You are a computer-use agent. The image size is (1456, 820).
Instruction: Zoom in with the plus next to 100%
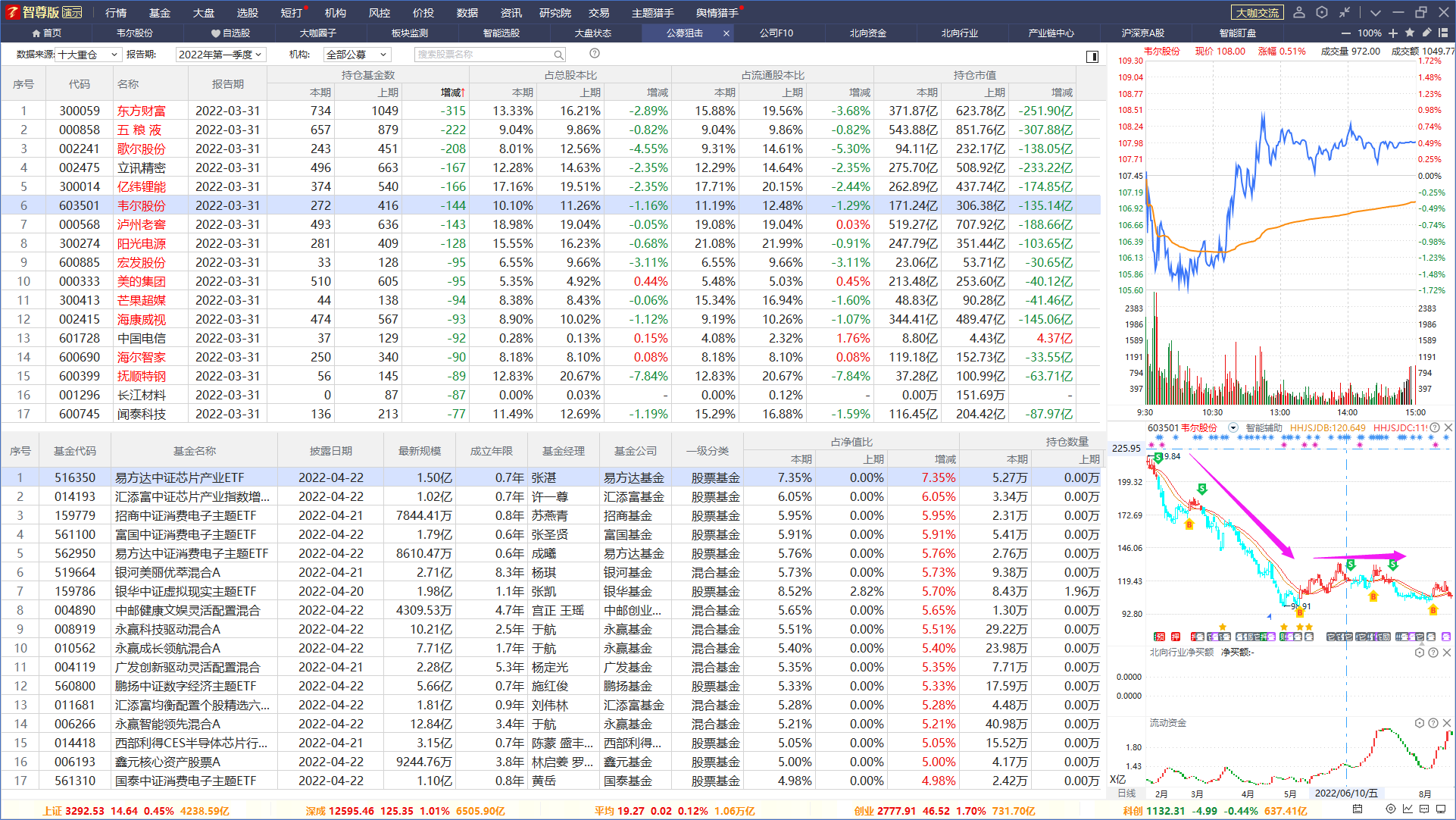[1393, 33]
